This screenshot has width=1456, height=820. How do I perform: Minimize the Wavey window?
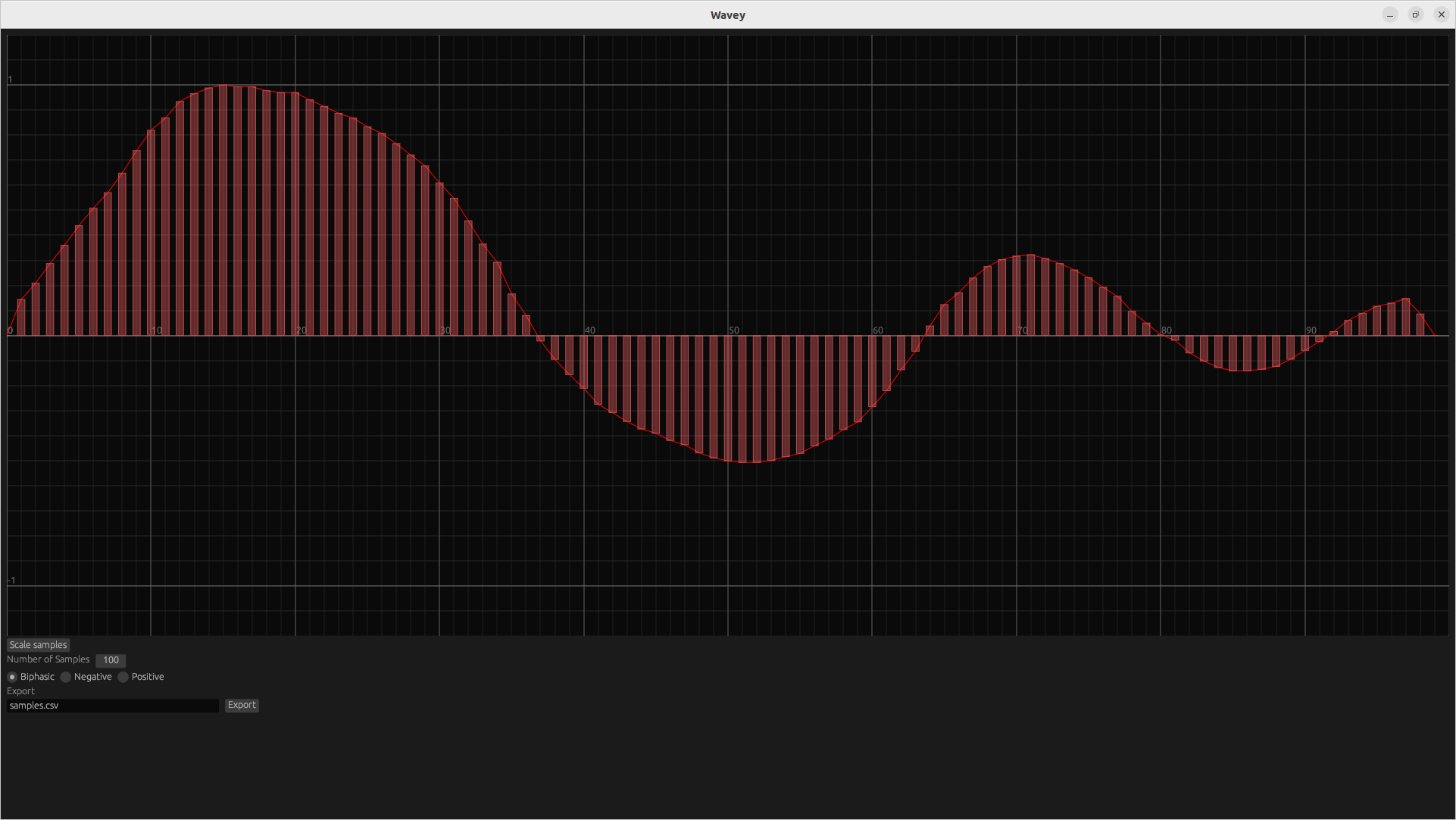click(1390, 15)
